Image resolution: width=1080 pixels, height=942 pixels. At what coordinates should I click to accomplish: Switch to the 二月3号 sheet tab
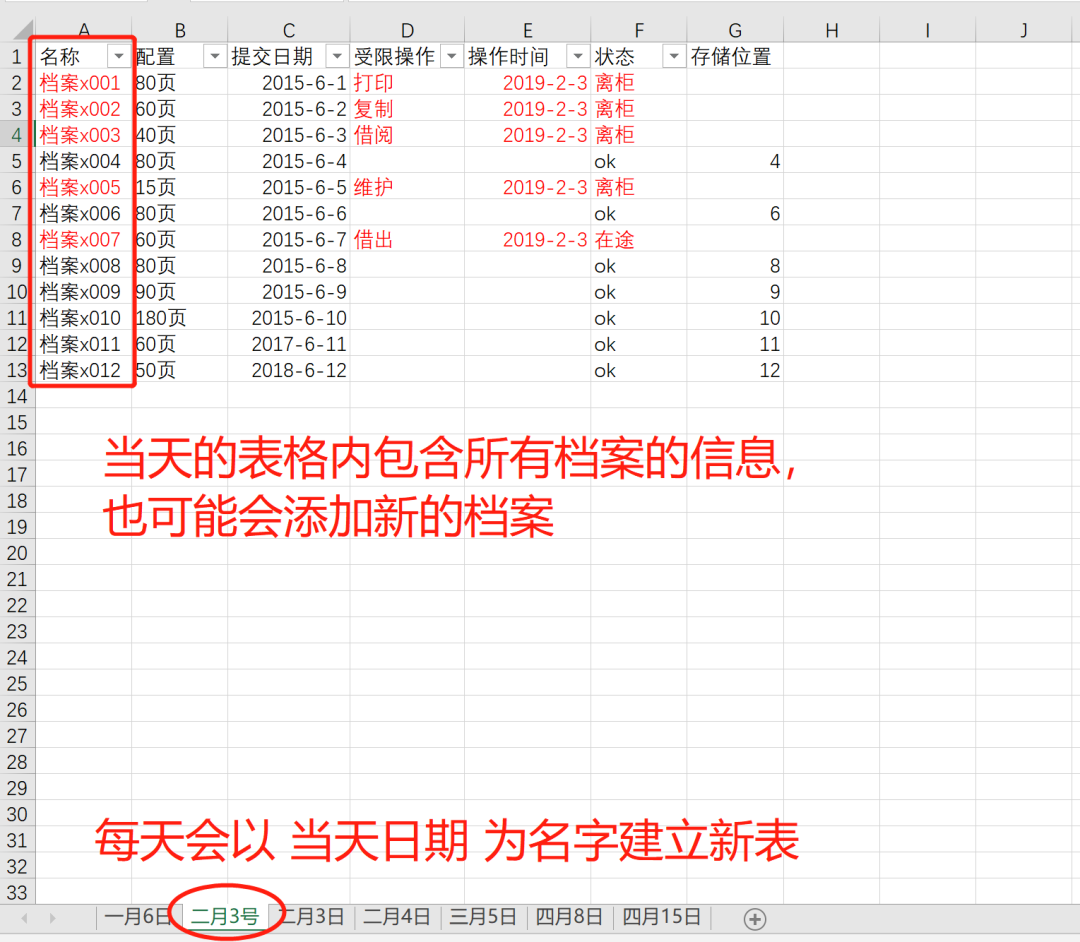tap(225, 917)
